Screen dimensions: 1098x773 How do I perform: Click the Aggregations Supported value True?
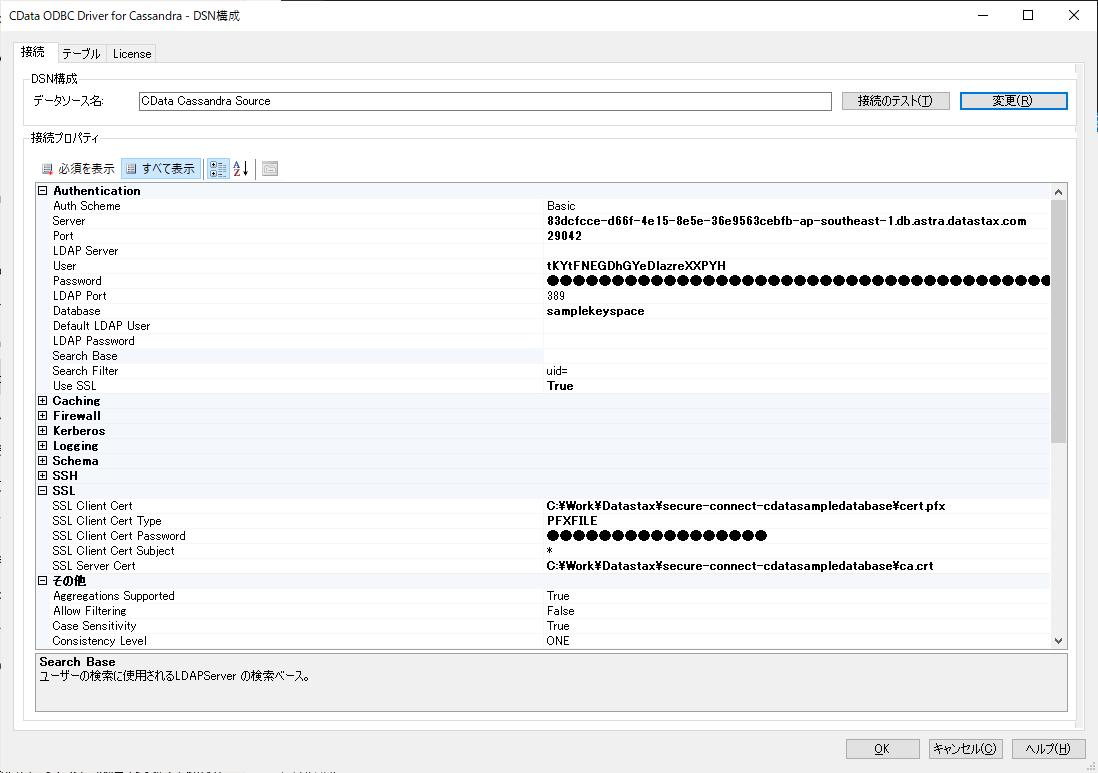point(558,596)
